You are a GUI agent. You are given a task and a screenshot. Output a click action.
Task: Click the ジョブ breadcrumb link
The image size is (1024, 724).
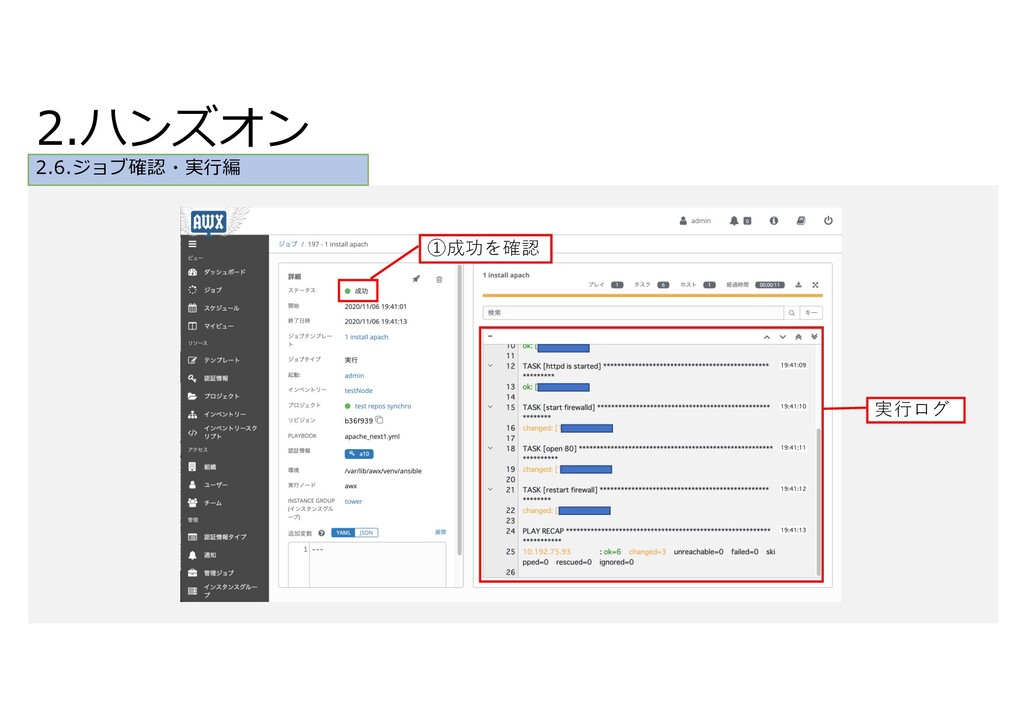[287, 244]
